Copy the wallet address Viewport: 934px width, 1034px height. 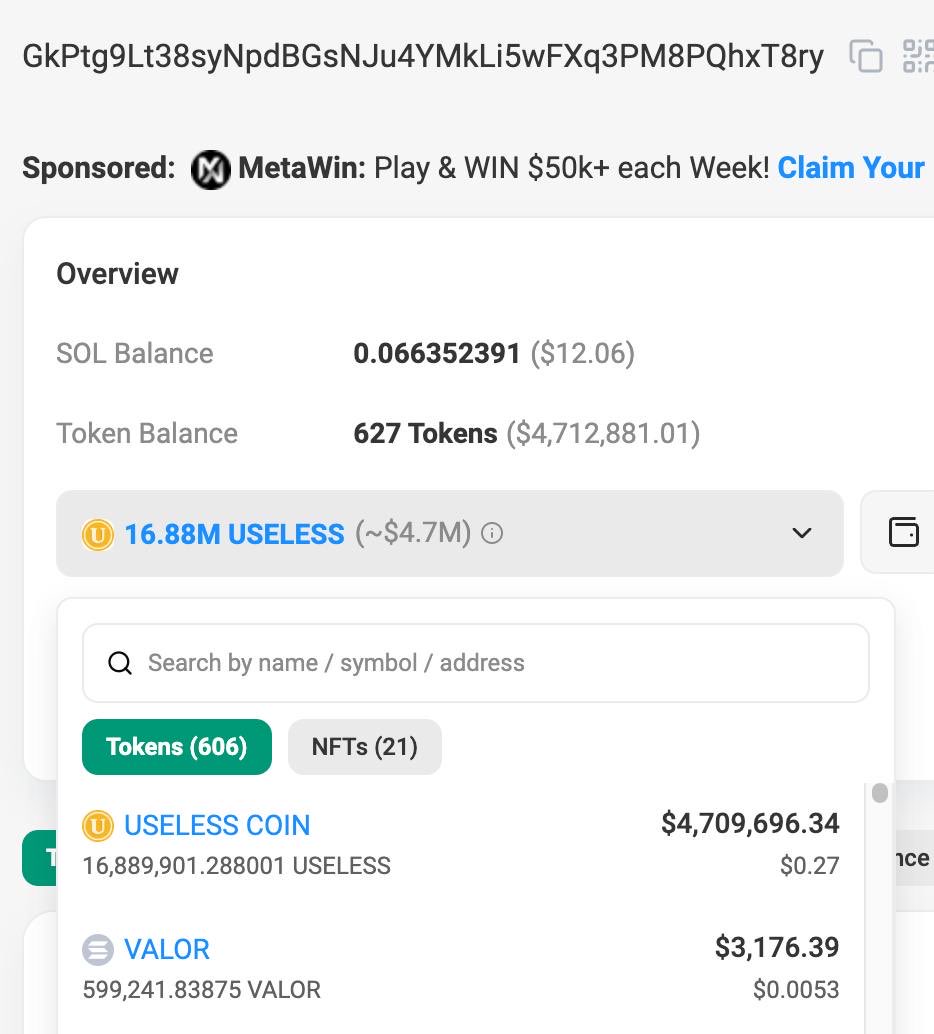[865, 56]
